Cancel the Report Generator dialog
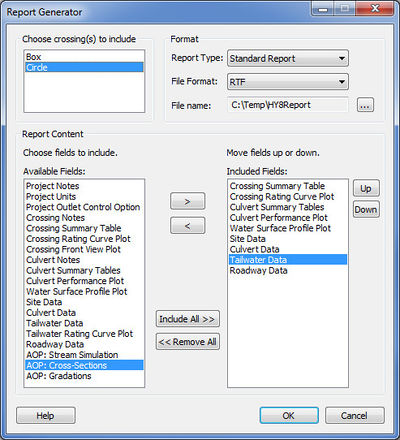400x440 pixels. tap(355, 416)
